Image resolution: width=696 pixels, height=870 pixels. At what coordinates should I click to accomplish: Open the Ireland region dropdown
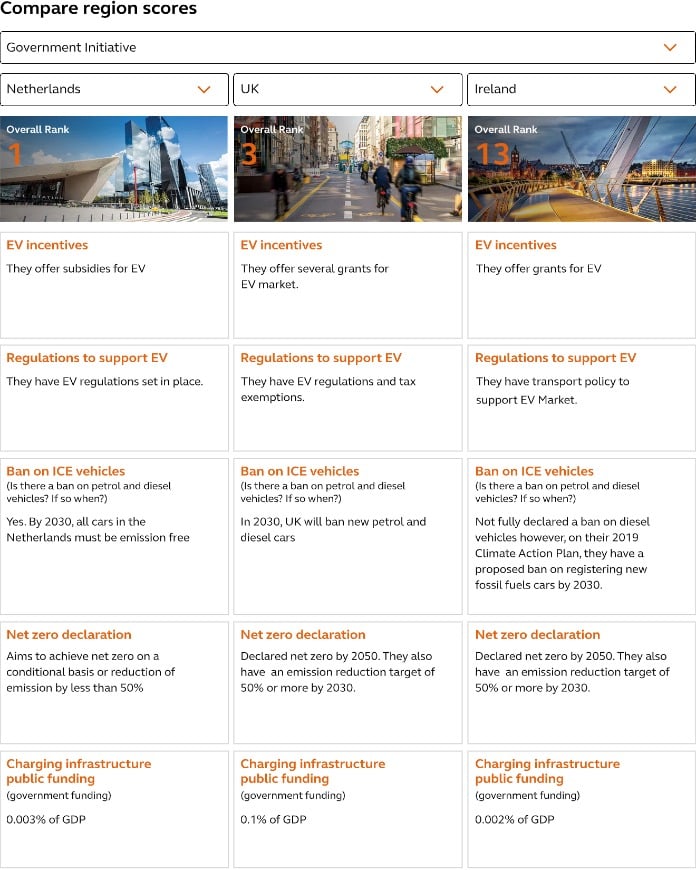coord(582,89)
